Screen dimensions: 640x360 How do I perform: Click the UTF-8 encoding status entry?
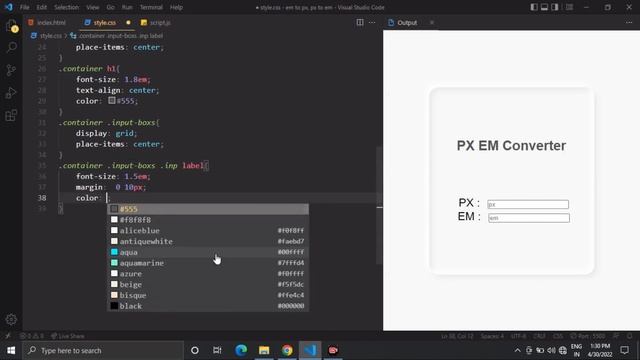518,336
